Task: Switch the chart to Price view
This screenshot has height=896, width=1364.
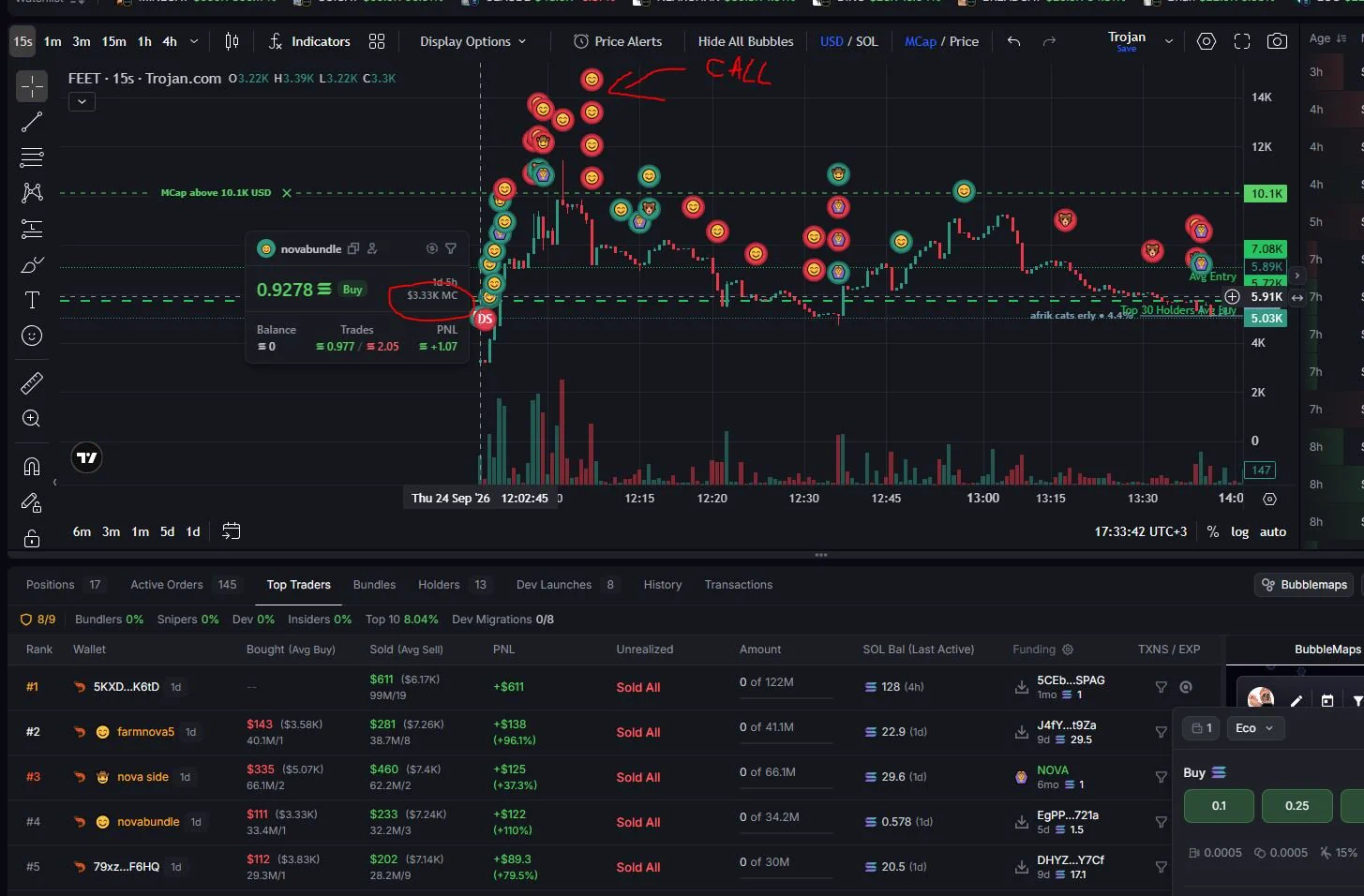Action: coord(964,41)
